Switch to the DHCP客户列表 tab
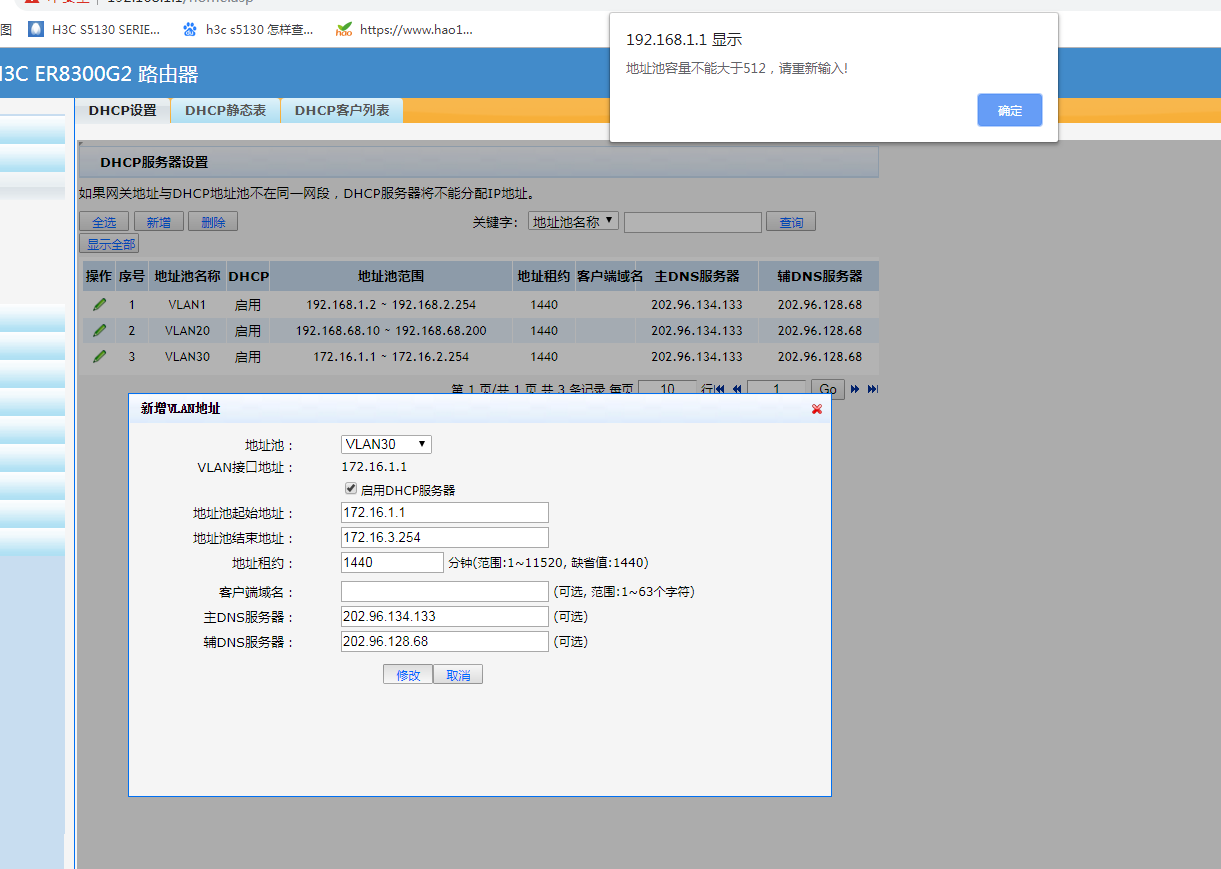1221x869 pixels. tap(341, 110)
